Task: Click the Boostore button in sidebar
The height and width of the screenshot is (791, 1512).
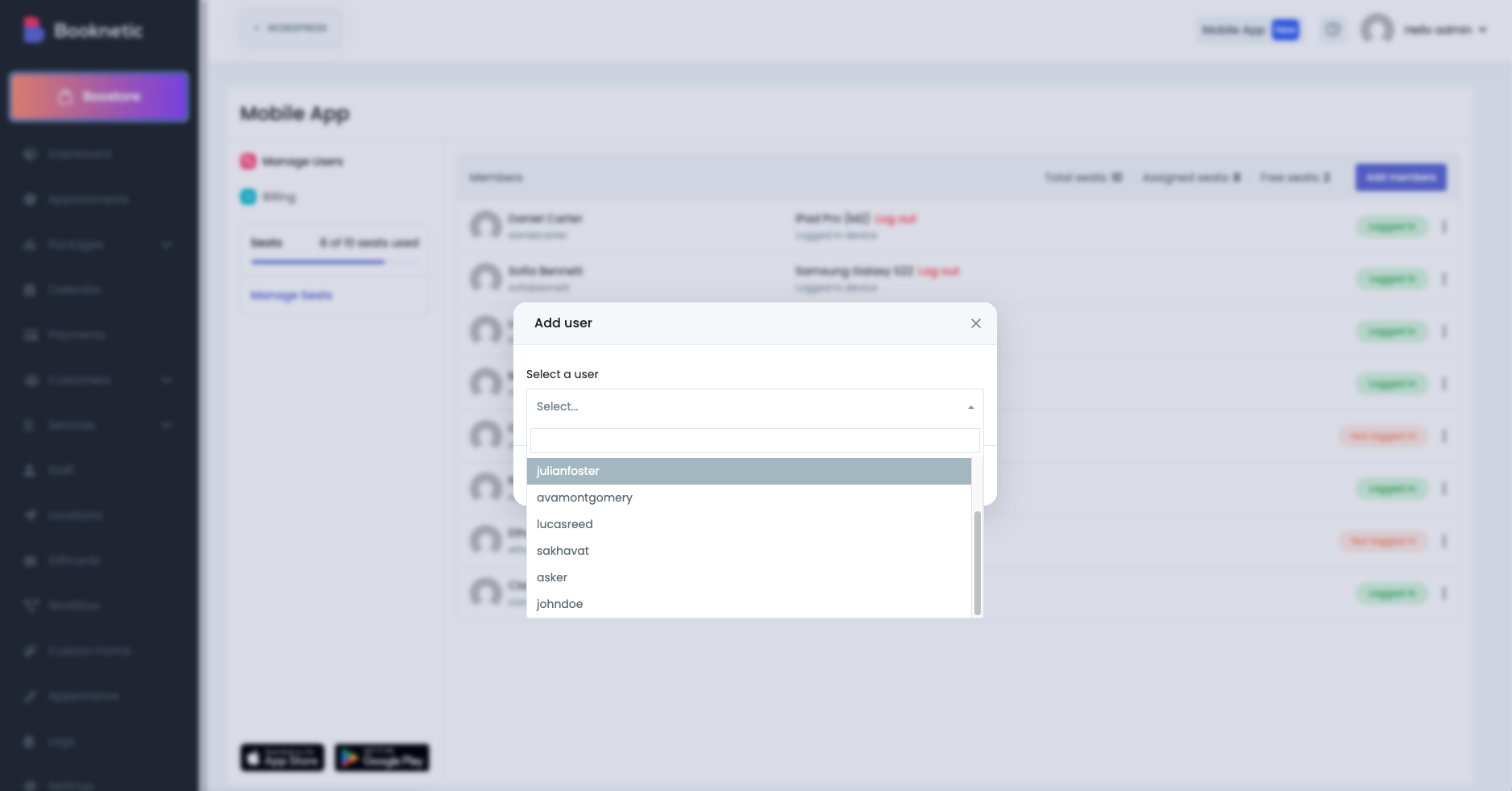Action: point(99,97)
